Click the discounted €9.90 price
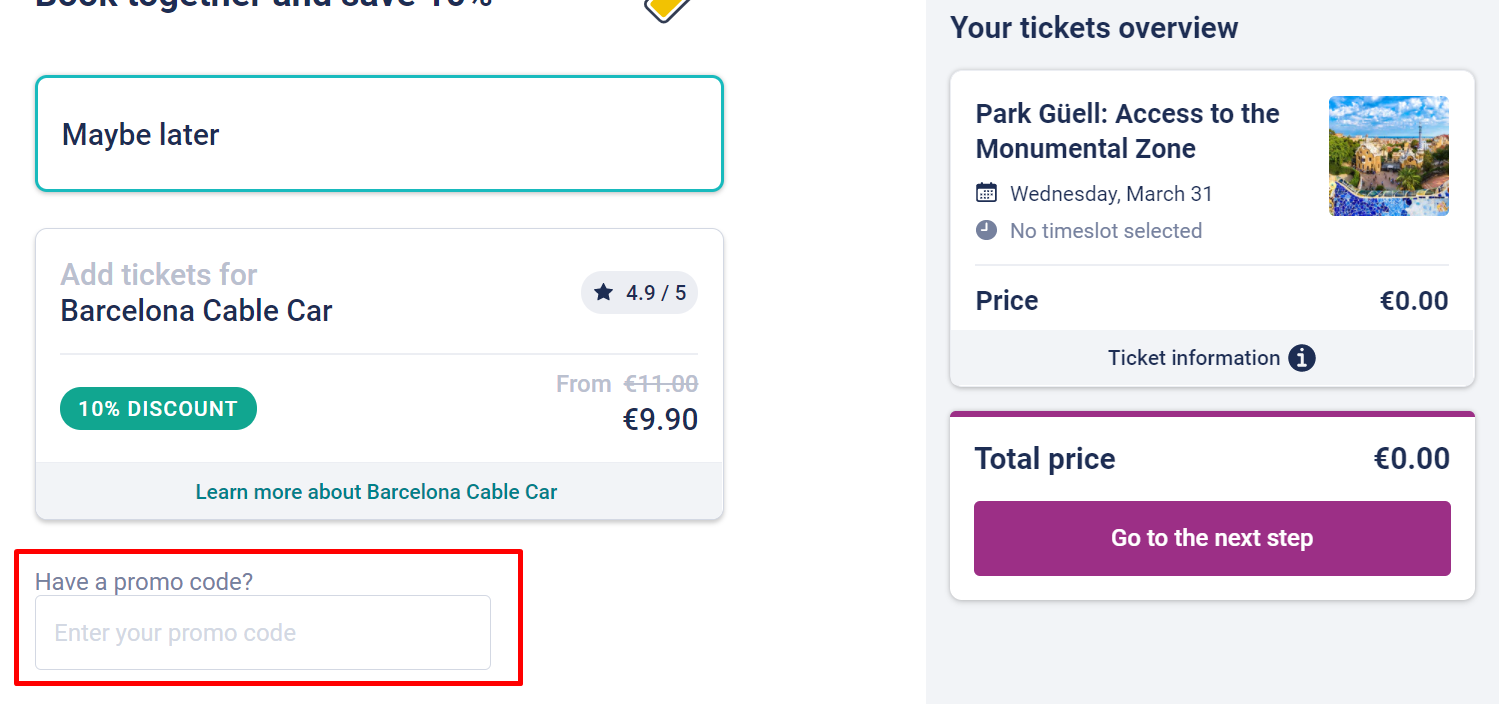The height and width of the screenshot is (704, 1505). tap(660, 419)
